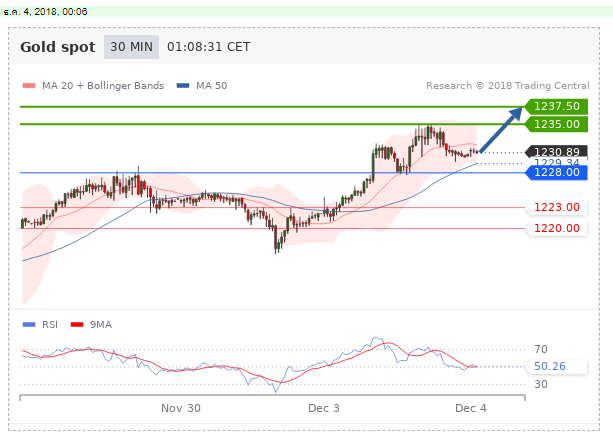Screen dimensions: 613x441
Task: Click the 50.26 RSI value label
Action: click(551, 366)
